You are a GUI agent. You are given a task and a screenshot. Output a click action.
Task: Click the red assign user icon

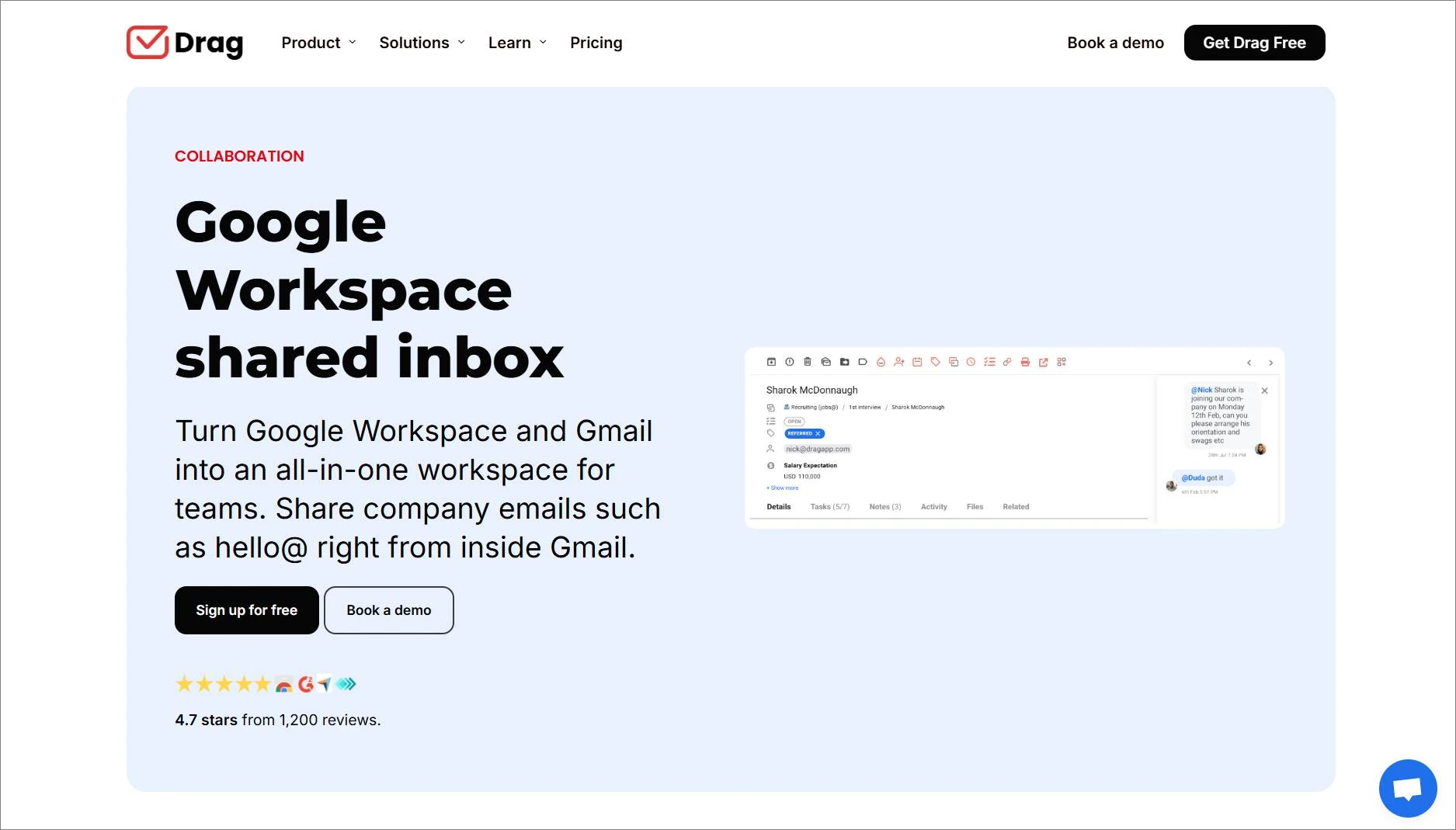(899, 362)
